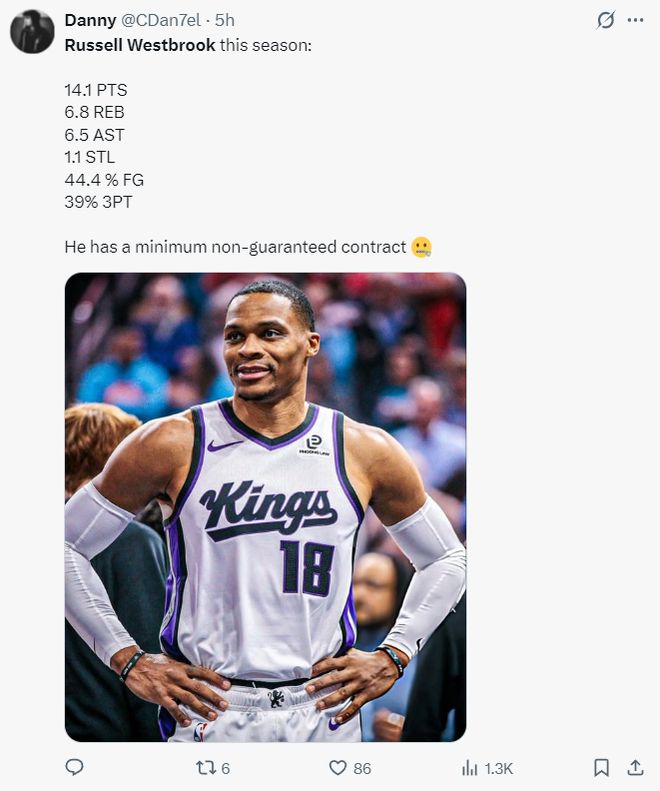Click the like count 86
This screenshot has width=660, height=791.
tap(362, 768)
